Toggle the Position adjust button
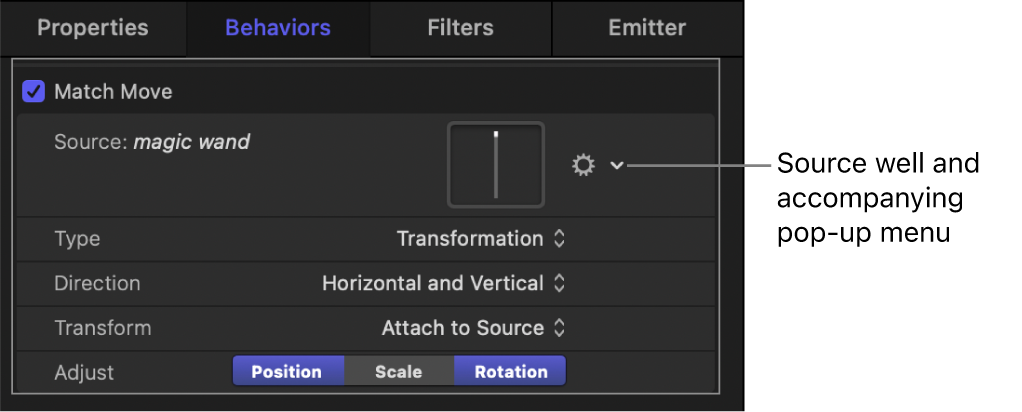 [287, 372]
